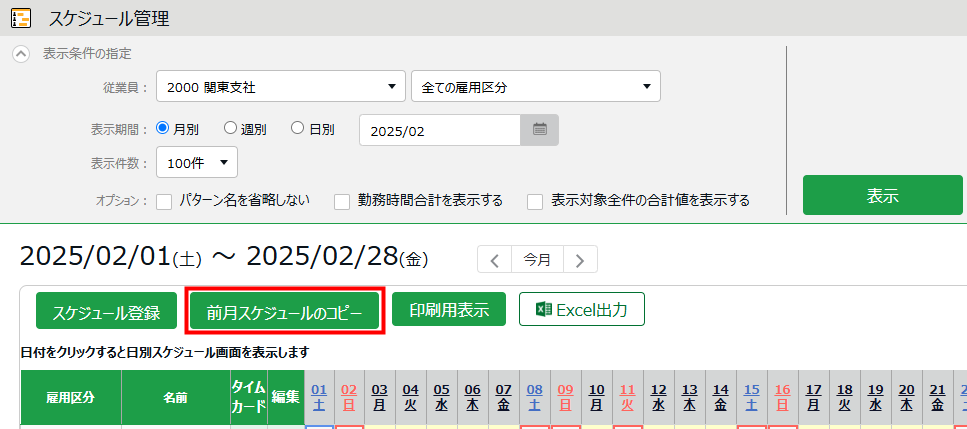Enable パターン名を省略しない checkbox
Image resolution: width=967 pixels, height=429 pixels.
[165, 201]
